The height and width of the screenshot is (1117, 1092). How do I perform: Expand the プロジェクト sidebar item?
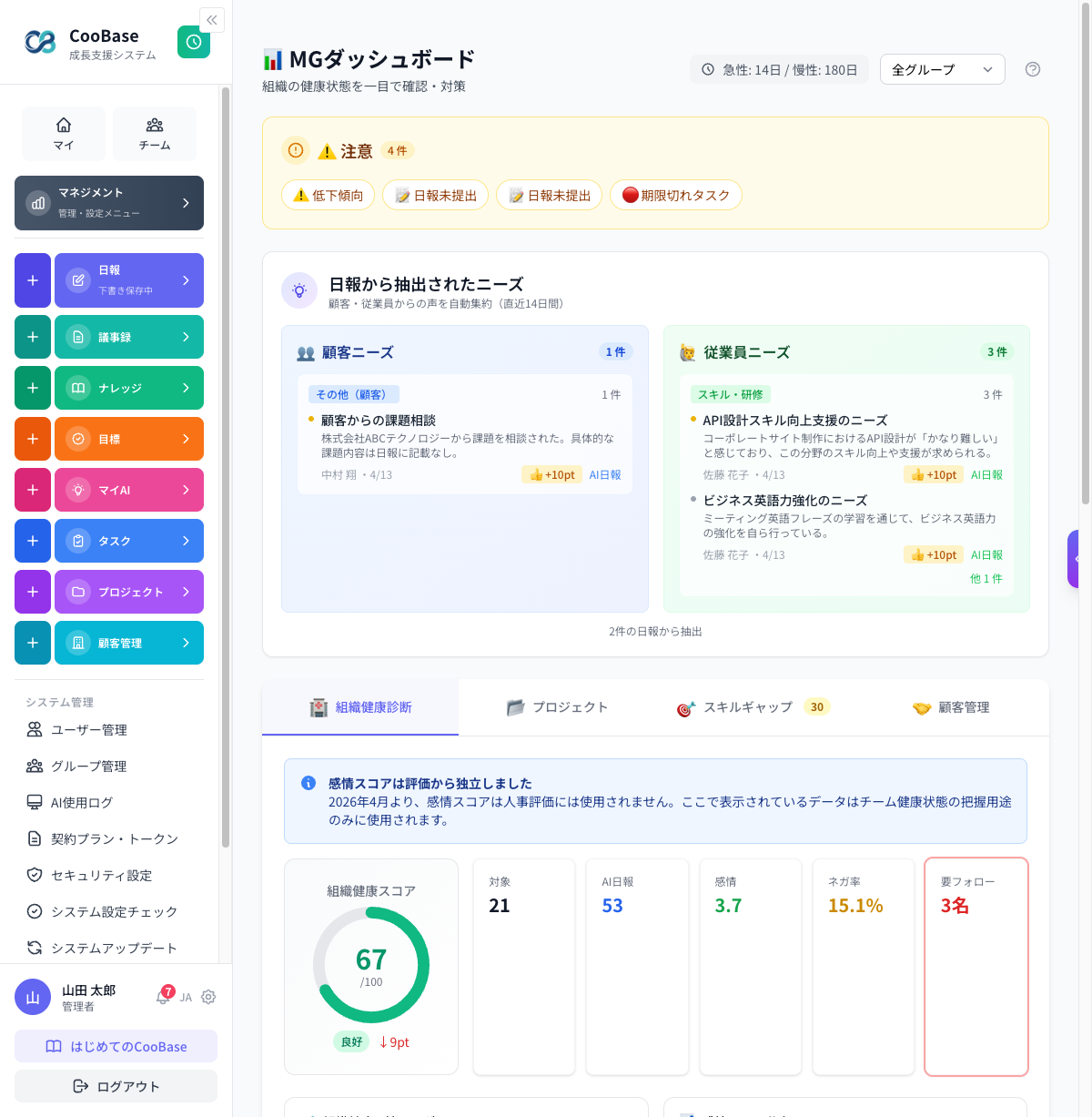129,592
